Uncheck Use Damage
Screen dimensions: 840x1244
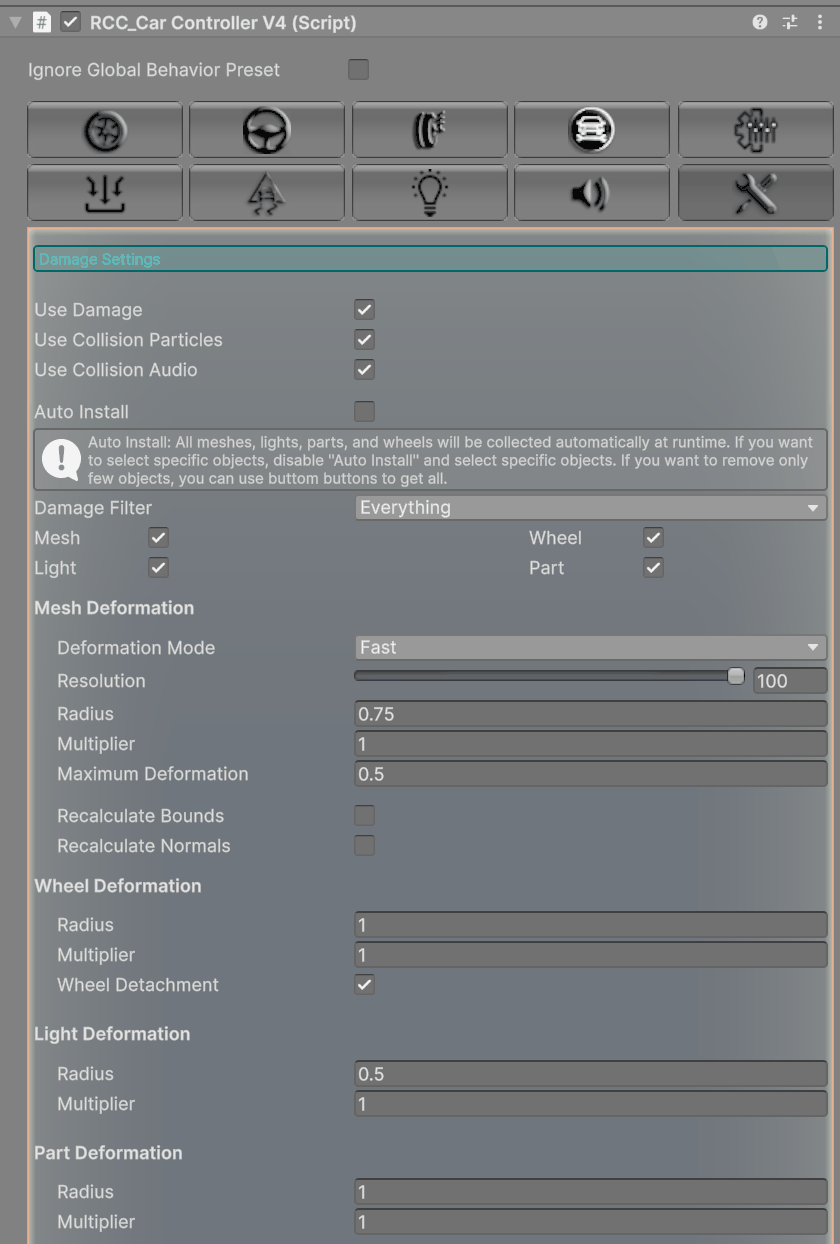364,310
